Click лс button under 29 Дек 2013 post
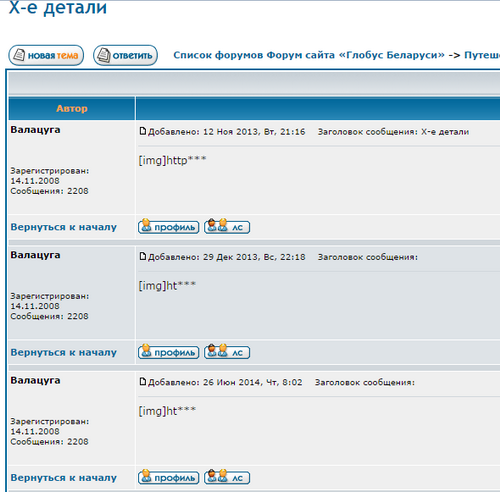500x492 pixels. point(227,352)
